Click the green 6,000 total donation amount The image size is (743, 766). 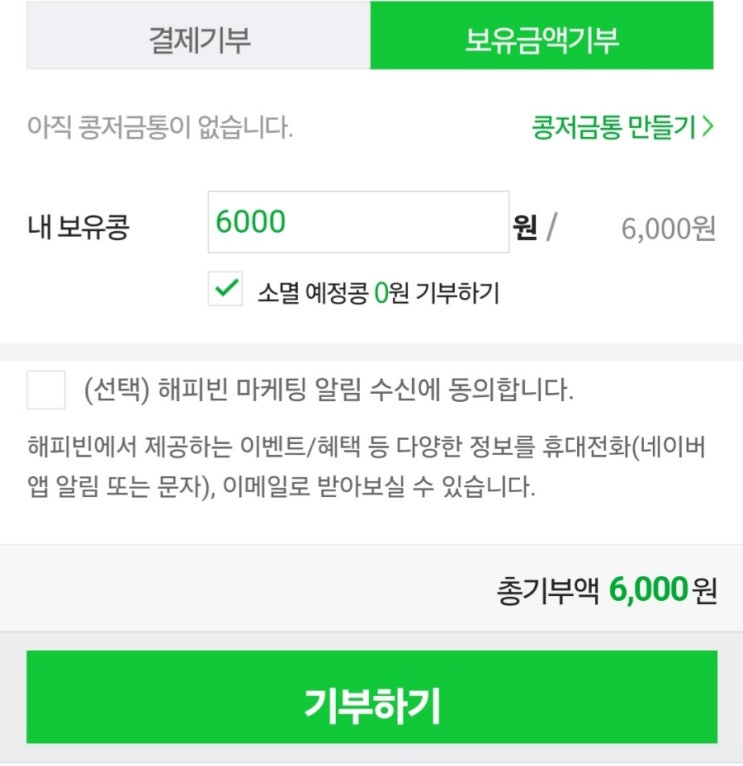(647, 591)
